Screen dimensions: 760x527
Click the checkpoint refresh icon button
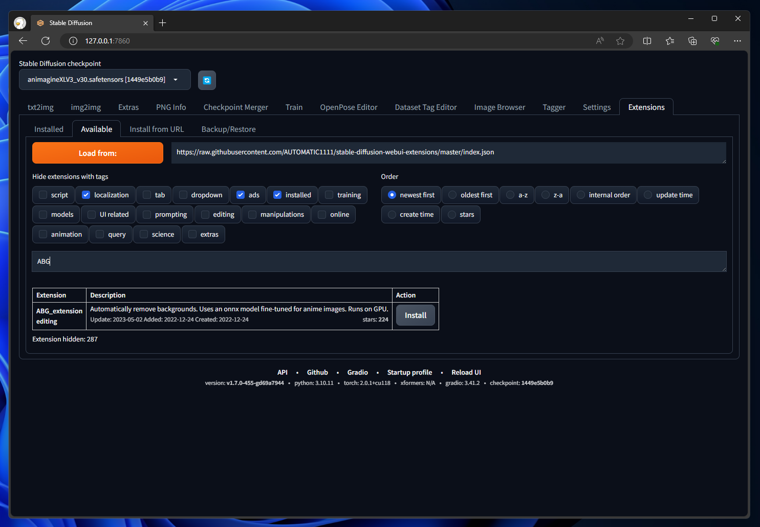point(207,80)
